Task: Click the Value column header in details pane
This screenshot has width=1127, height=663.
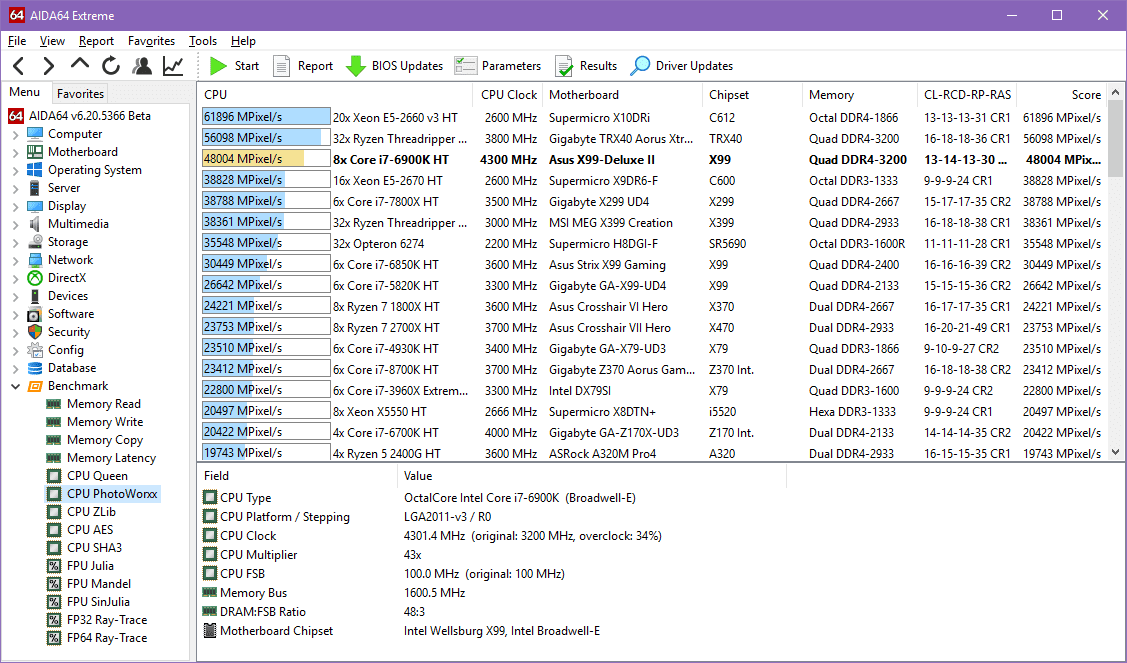Action: 592,476
